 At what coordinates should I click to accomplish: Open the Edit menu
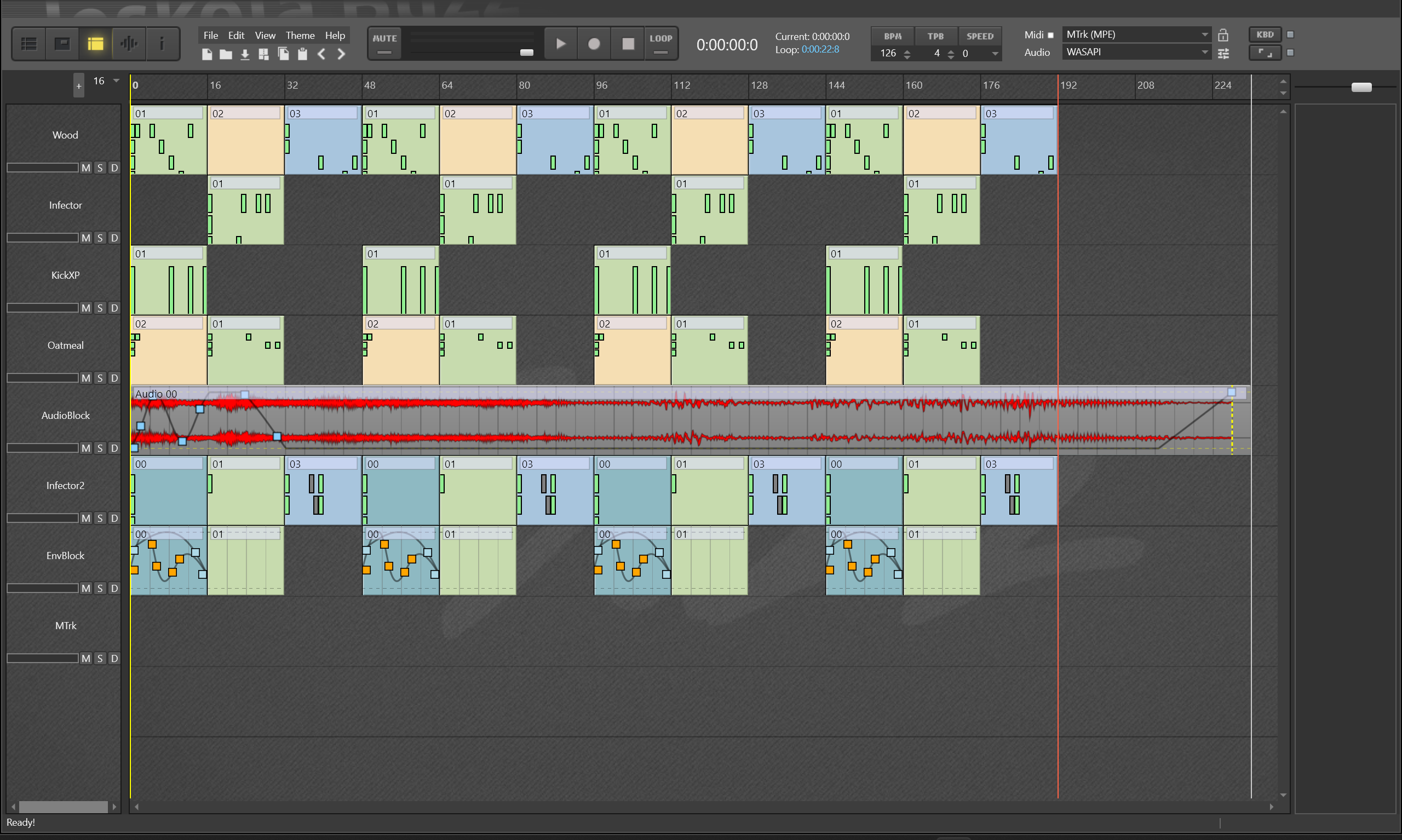pyautogui.click(x=236, y=35)
